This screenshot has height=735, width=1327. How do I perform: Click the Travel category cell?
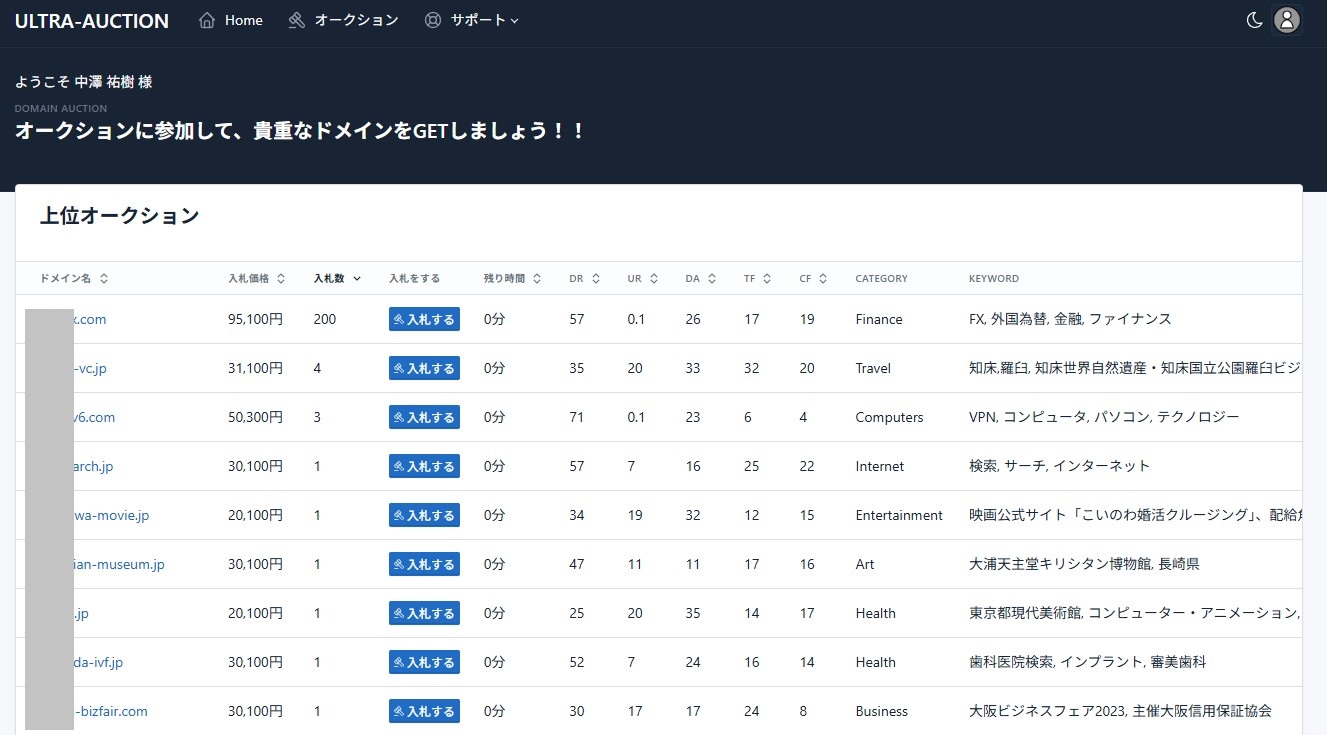tap(873, 368)
